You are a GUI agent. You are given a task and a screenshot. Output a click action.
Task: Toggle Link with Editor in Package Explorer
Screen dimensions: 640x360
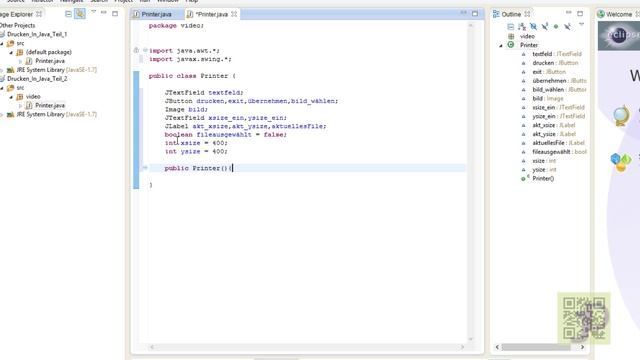[80, 14]
